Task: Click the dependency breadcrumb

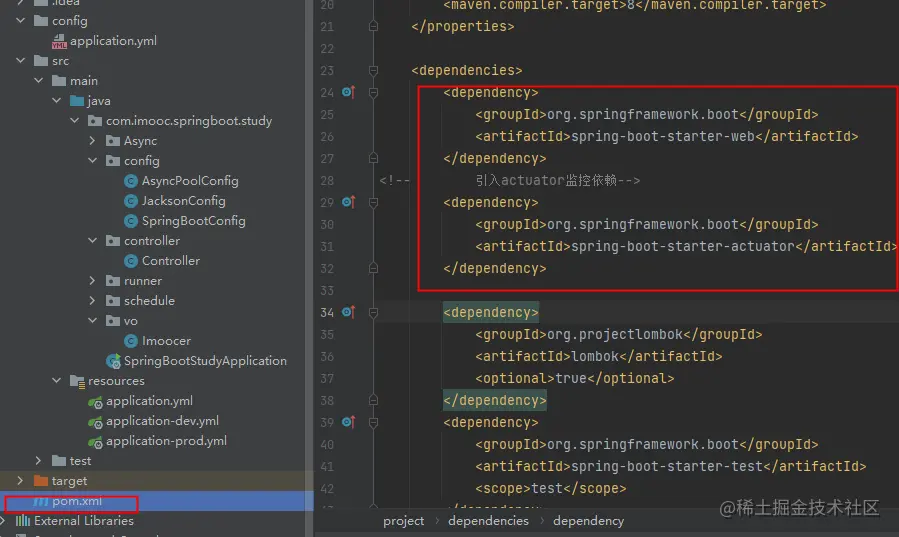Action: (588, 521)
